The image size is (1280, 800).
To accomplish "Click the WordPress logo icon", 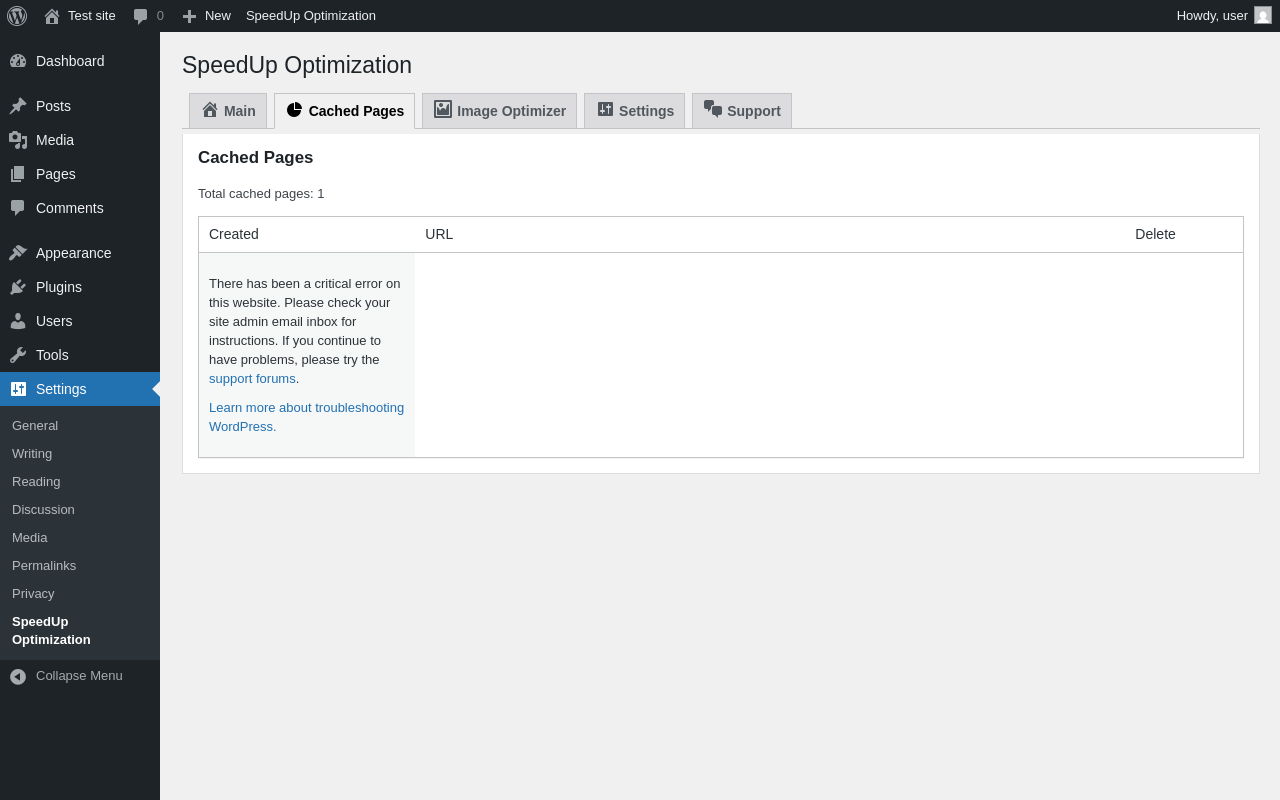I will [17, 16].
